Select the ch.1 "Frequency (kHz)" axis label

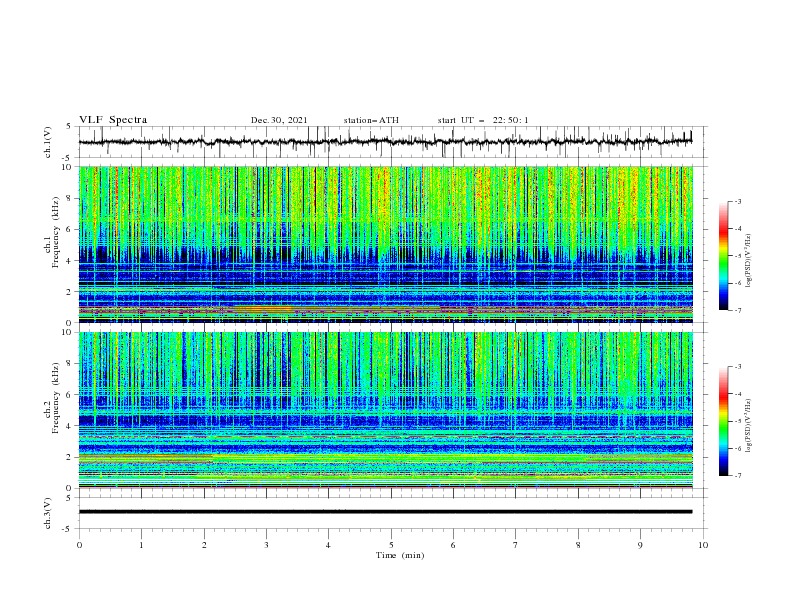tap(56, 232)
